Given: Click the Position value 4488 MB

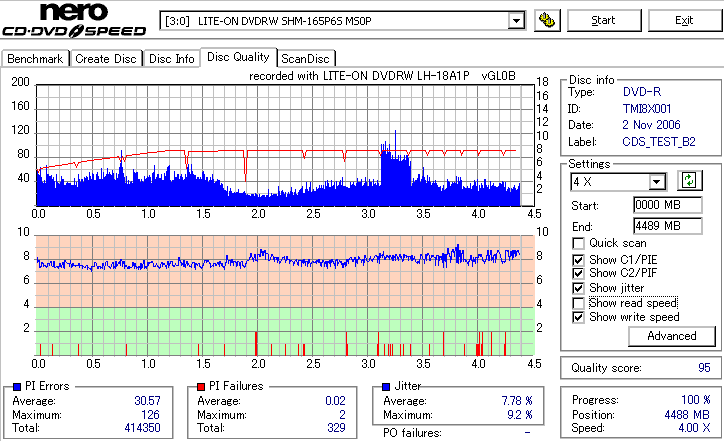Looking at the screenshot, I should (687, 415).
